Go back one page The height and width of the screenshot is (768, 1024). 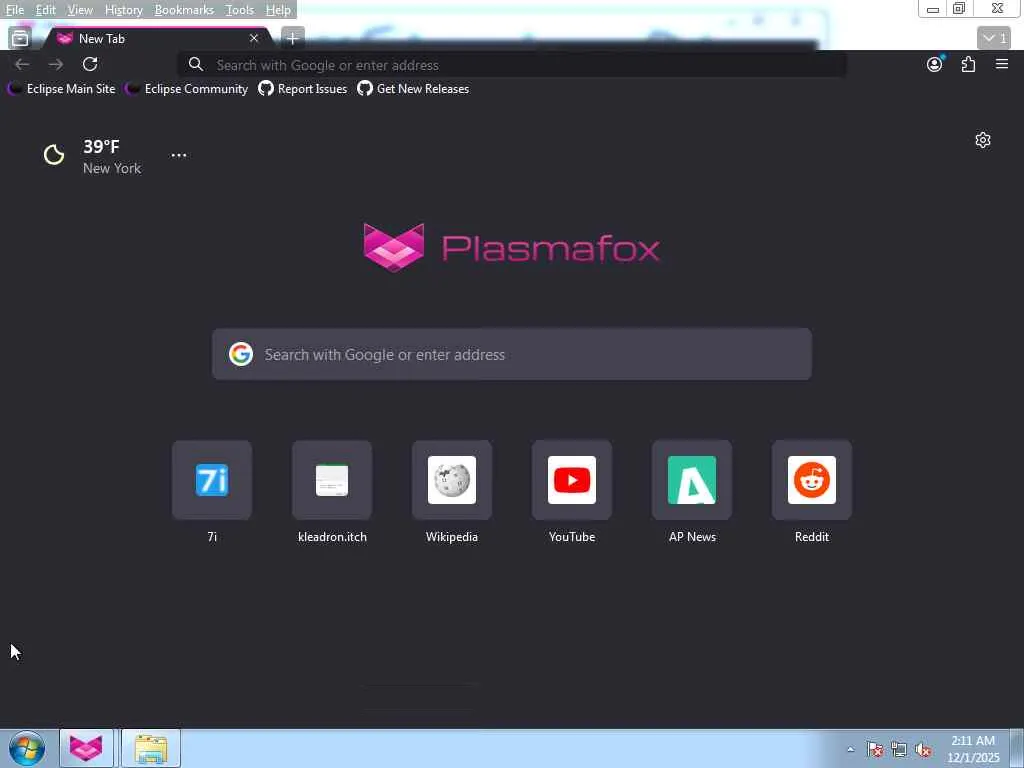pos(22,64)
